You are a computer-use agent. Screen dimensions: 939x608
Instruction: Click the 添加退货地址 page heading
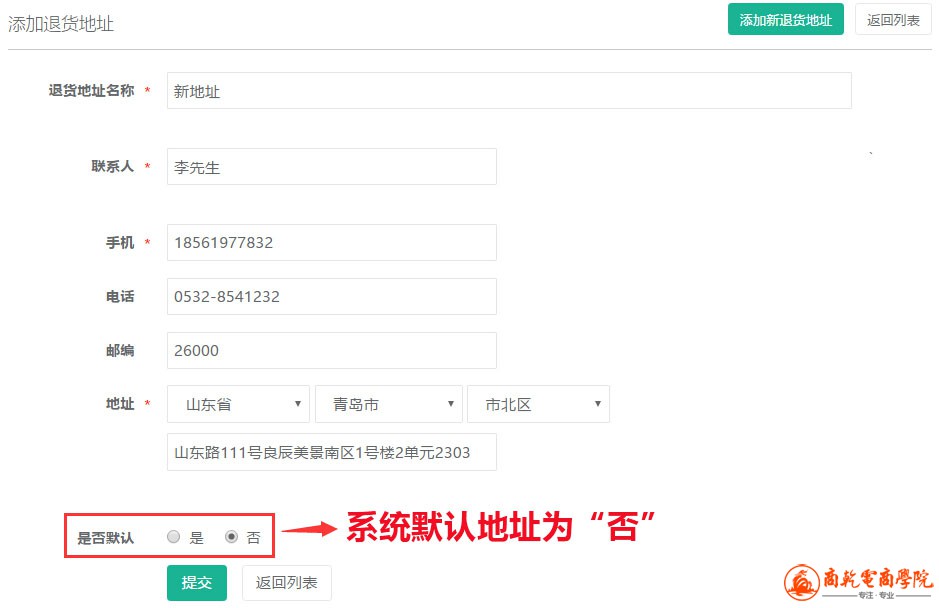point(61,23)
